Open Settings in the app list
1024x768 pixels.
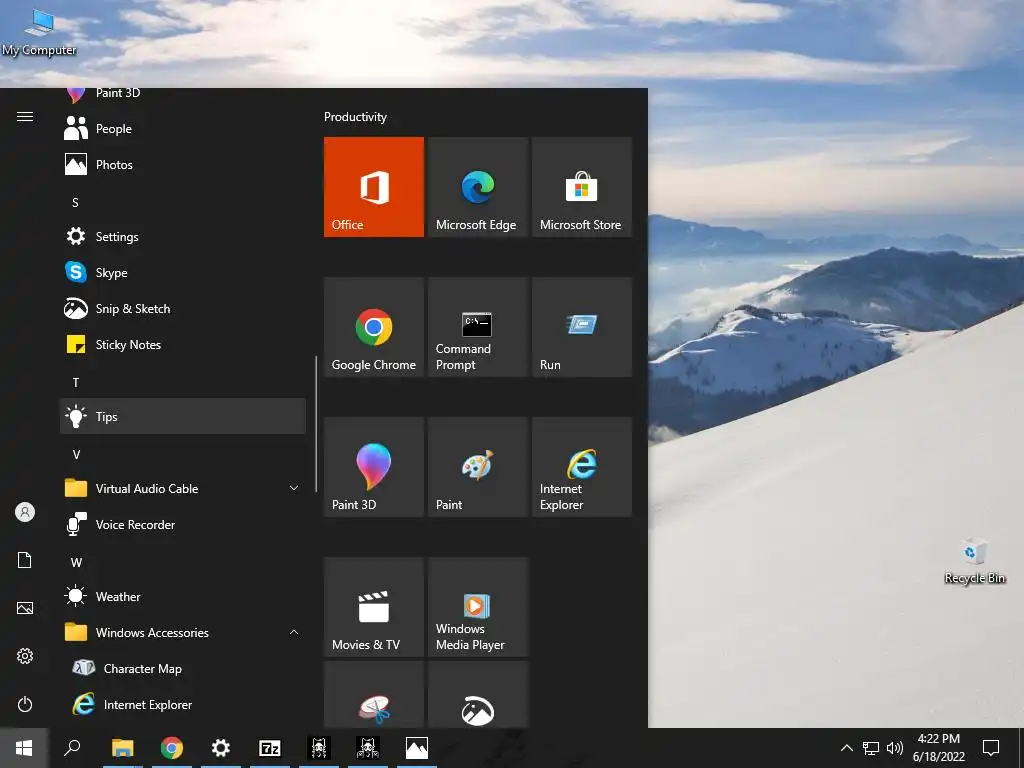[183, 236]
